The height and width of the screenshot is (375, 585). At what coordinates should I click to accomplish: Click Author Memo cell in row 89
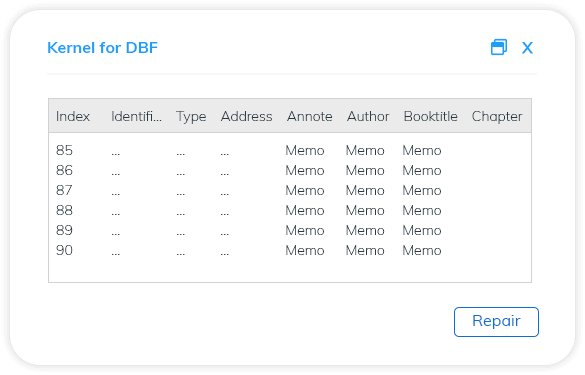click(365, 230)
